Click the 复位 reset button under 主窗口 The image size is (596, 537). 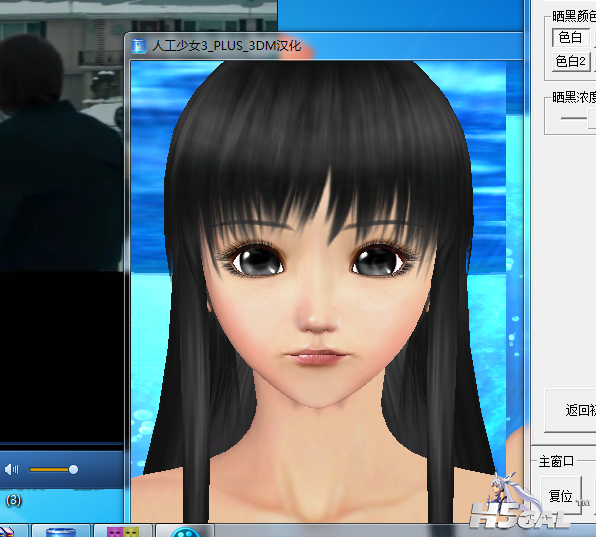click(x=561, y=496)
